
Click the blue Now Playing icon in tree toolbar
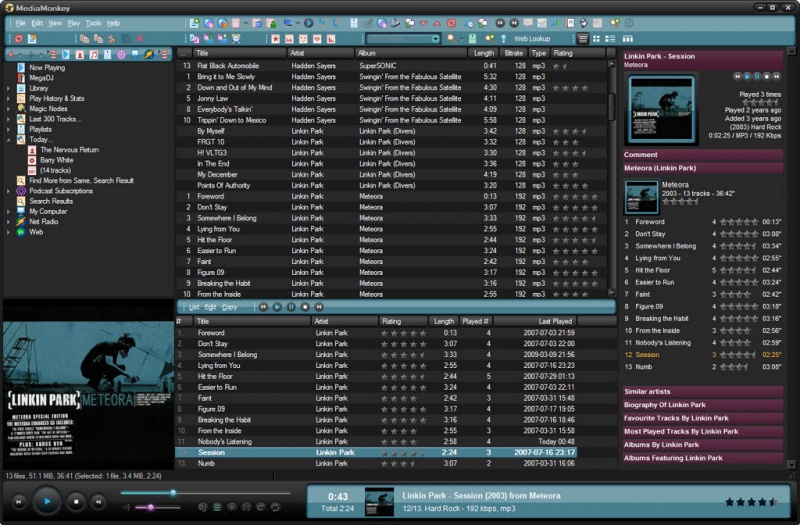[x=66, y=55]
